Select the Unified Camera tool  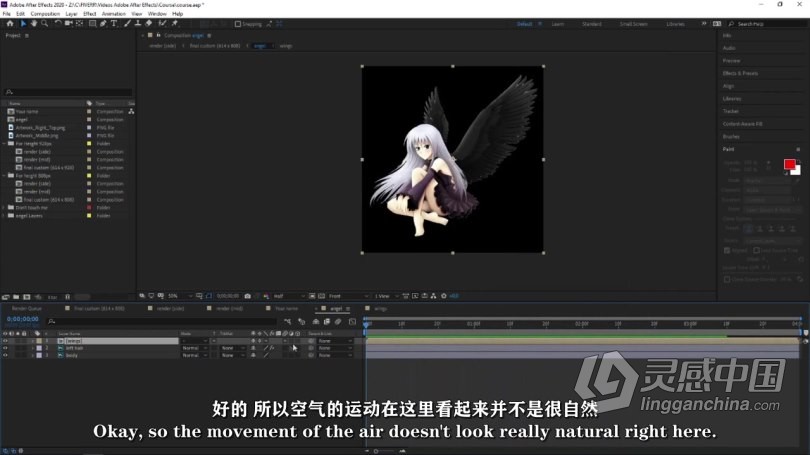[69, 24]
